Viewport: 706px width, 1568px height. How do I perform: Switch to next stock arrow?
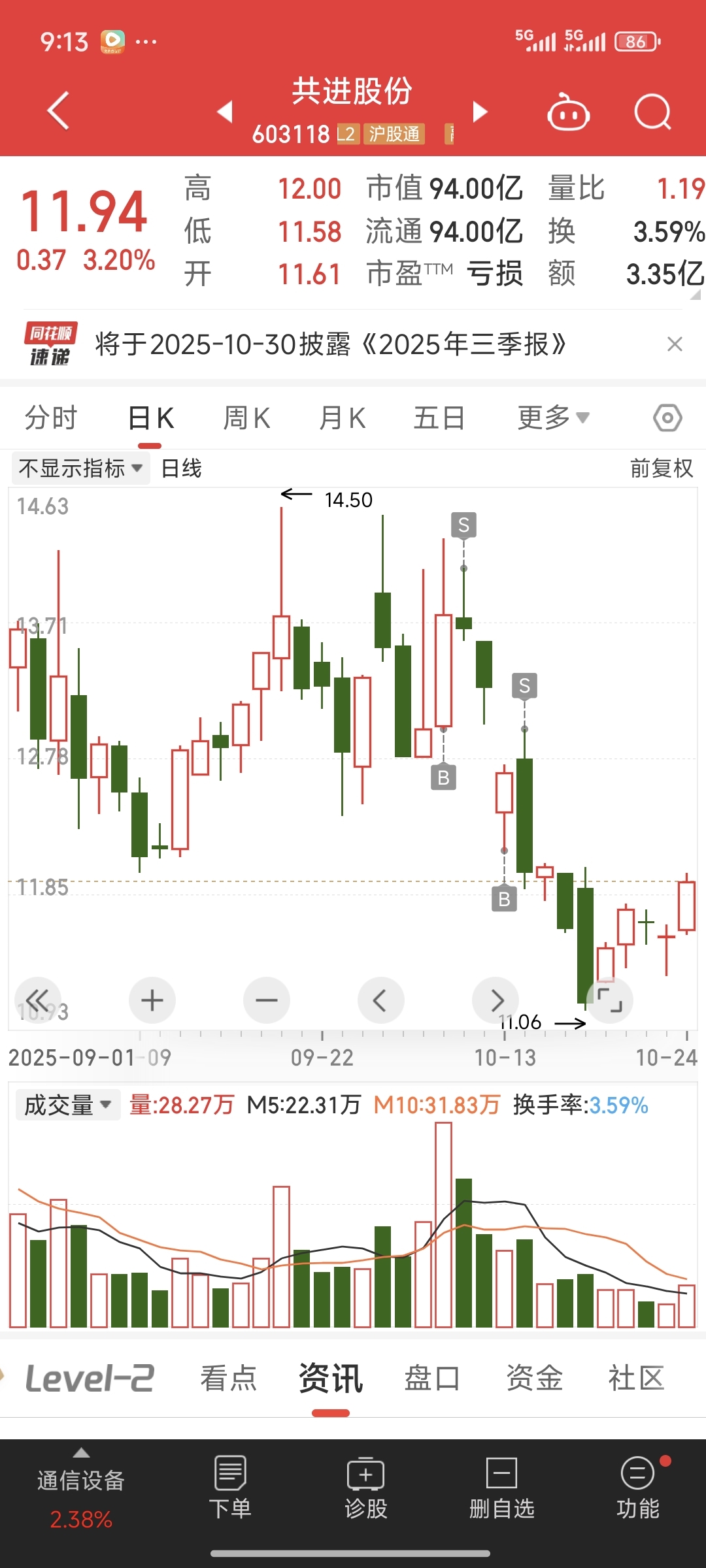(x=480, y=112)
